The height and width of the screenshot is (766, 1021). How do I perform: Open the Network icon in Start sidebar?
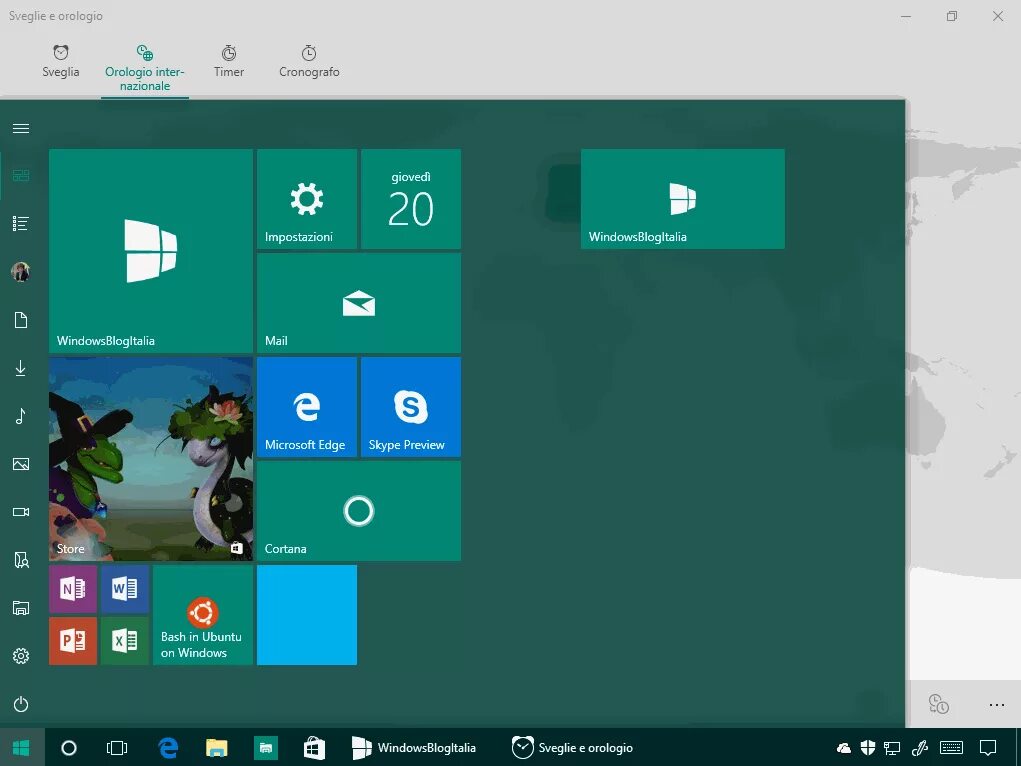point(21,560)
